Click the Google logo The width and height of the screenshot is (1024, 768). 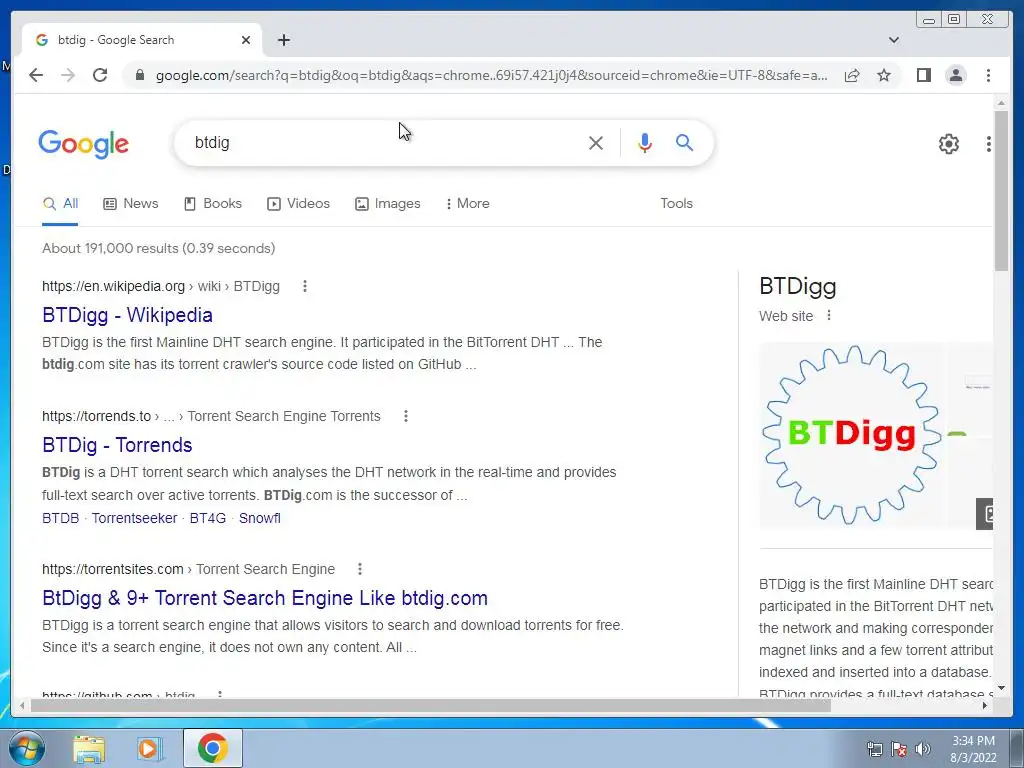[84, 144]
